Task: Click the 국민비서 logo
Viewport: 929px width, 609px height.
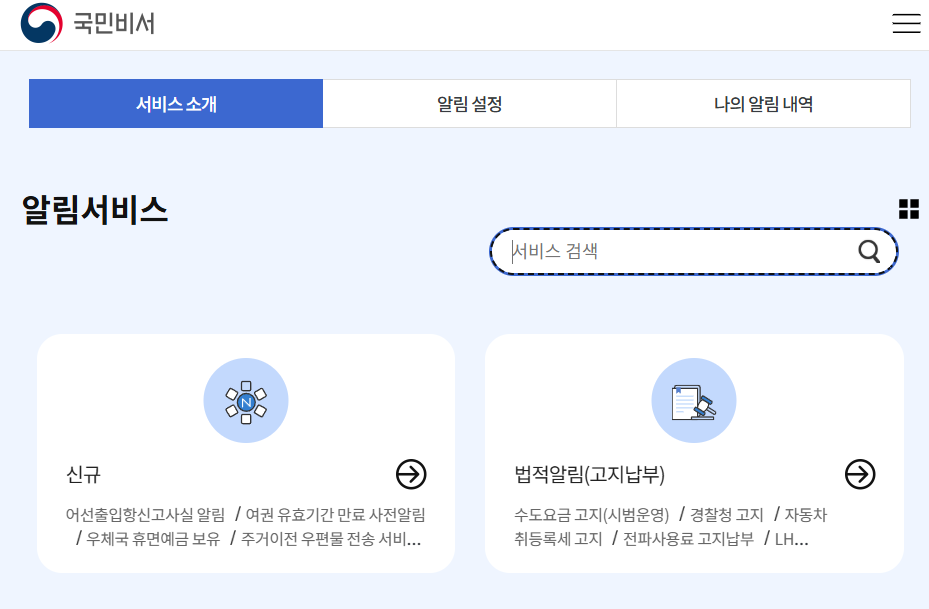Action: (x=87, y=23)
